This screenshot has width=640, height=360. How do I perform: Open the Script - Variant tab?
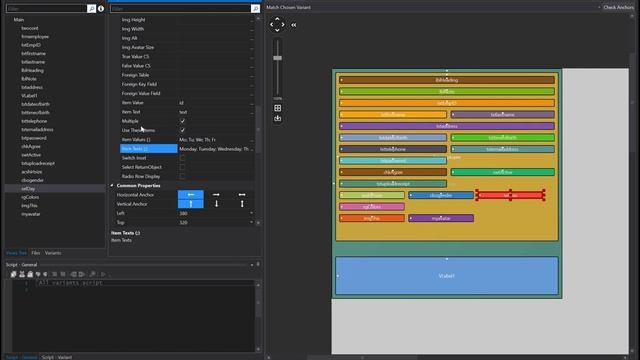(x=57, y=357)
